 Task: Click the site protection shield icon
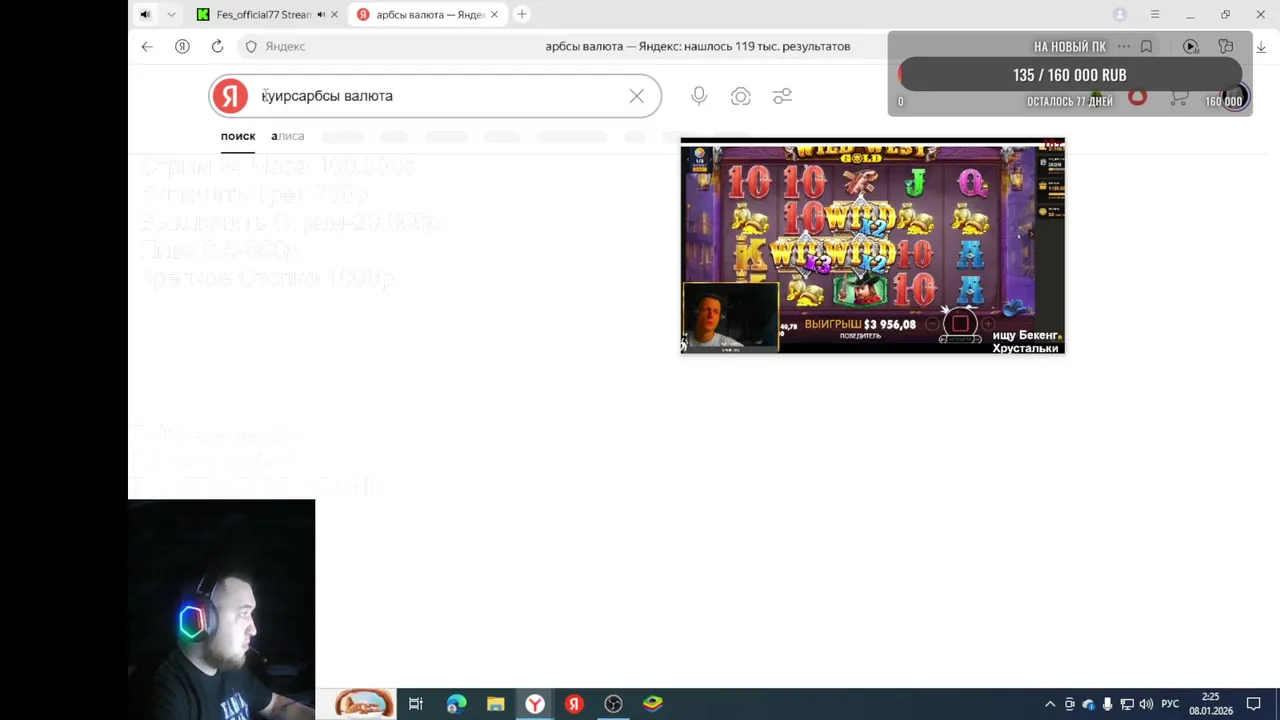[x=251, y=46]
